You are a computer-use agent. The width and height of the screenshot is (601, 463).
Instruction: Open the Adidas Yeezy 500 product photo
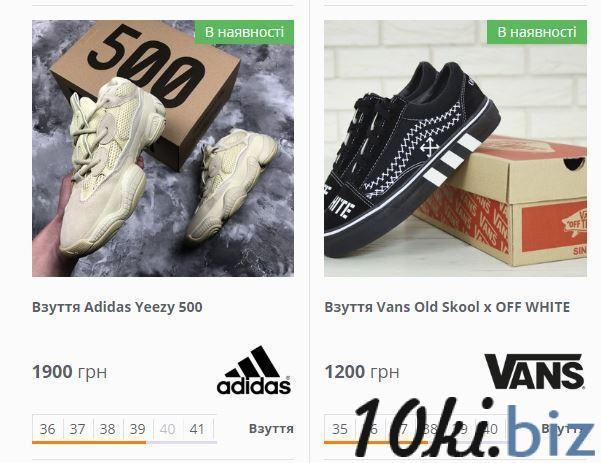point(163,148)
